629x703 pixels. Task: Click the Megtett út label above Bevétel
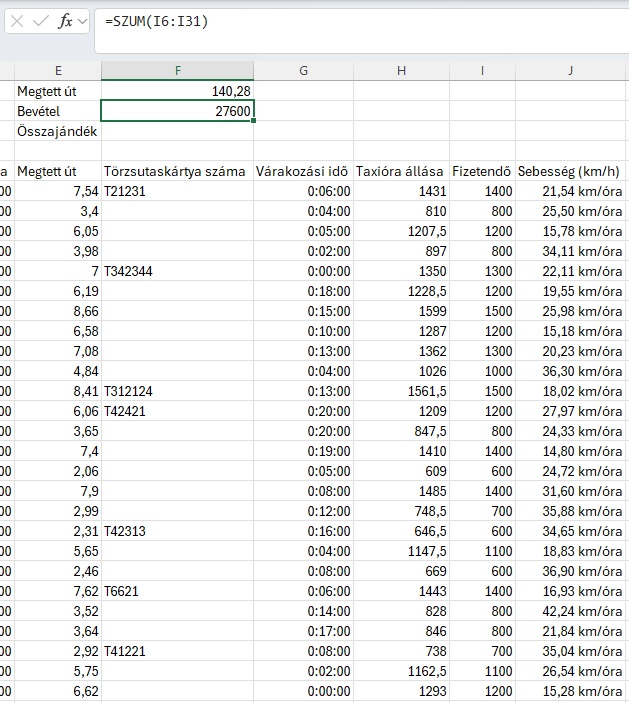[x=58, y=91]
